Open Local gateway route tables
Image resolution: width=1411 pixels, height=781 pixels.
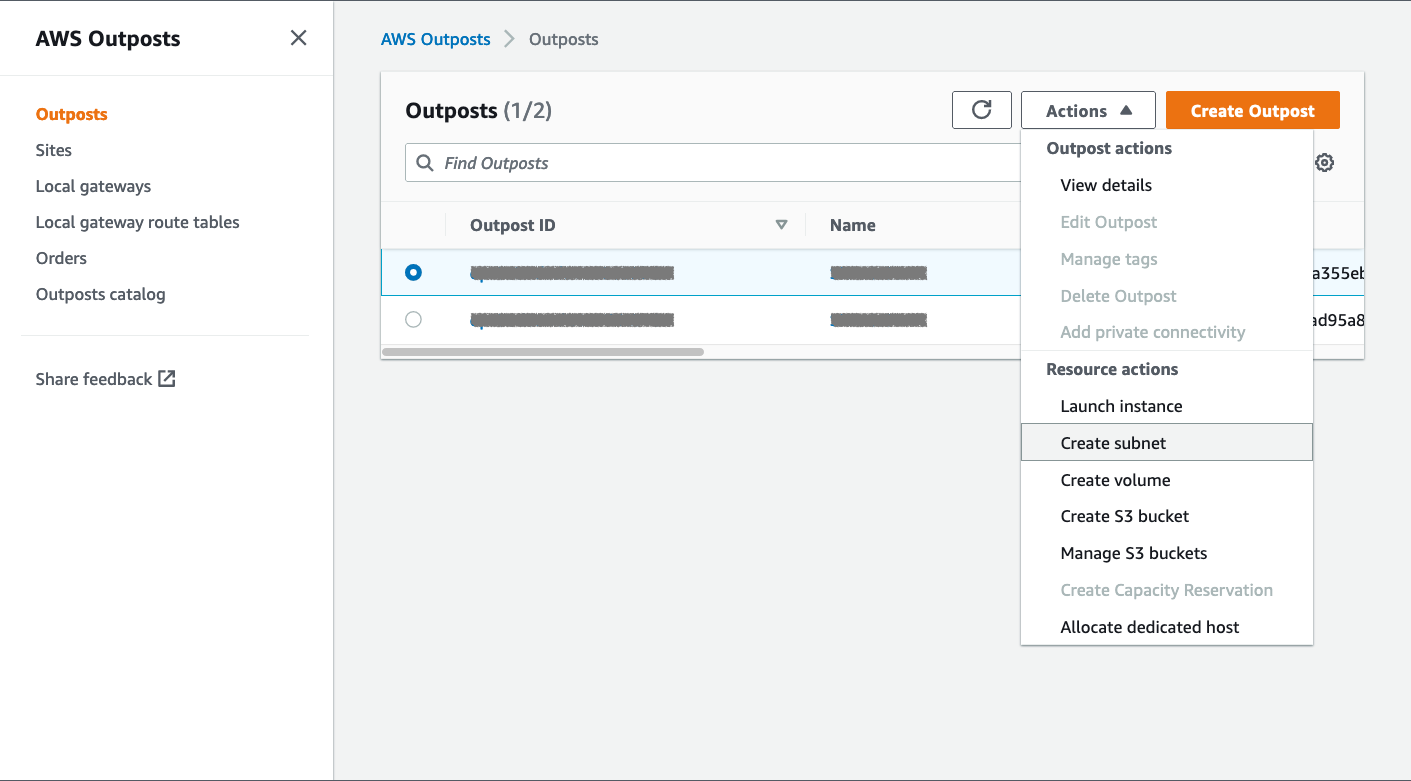[138, 222]
